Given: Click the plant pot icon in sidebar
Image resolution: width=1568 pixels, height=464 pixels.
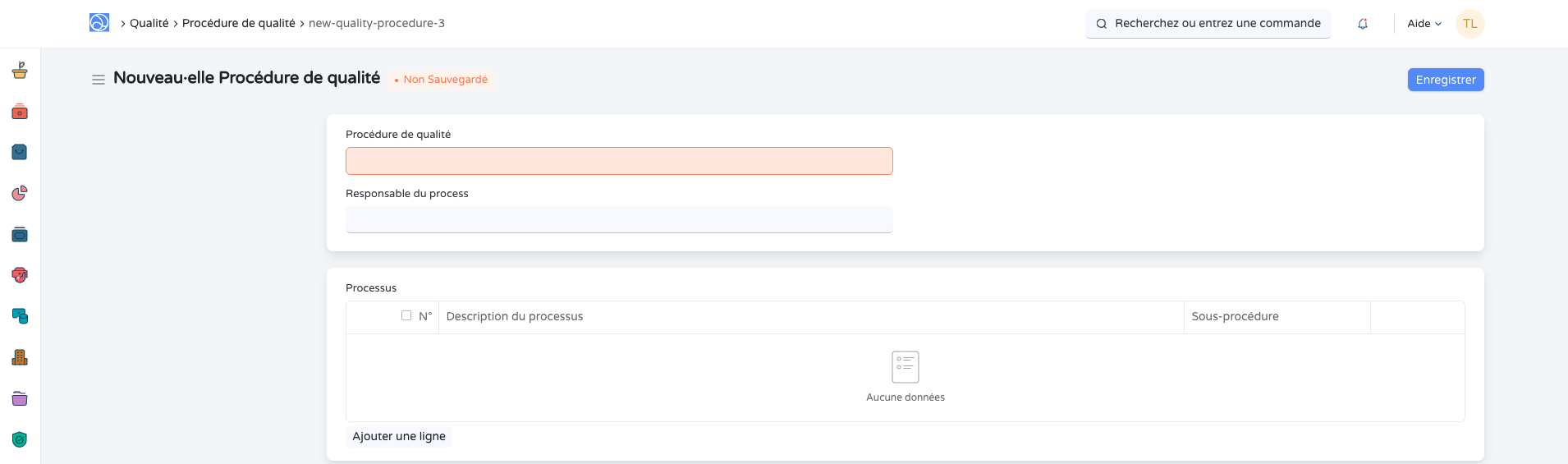Looking at the screenshot, I should [20, 71].
